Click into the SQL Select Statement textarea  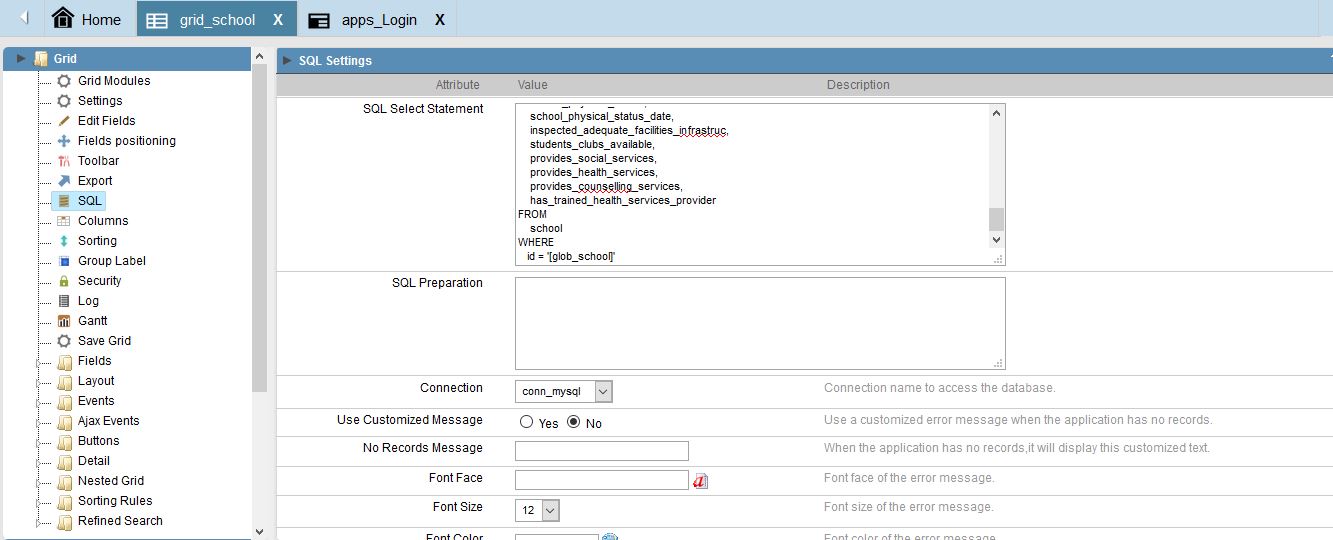pyautogui.click(x=760, y=184)
